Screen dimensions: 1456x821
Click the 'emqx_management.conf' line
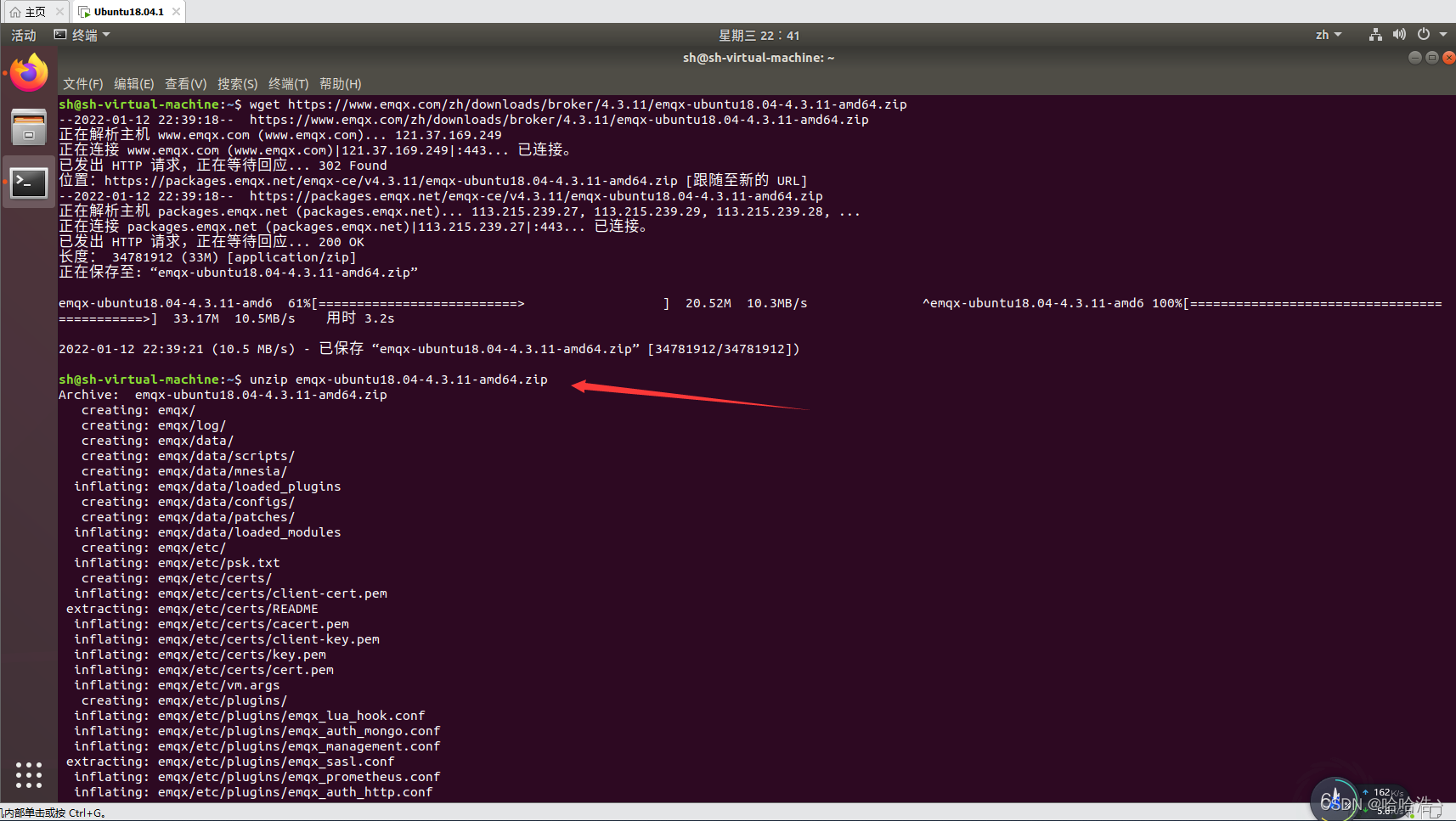pos(257,746)
